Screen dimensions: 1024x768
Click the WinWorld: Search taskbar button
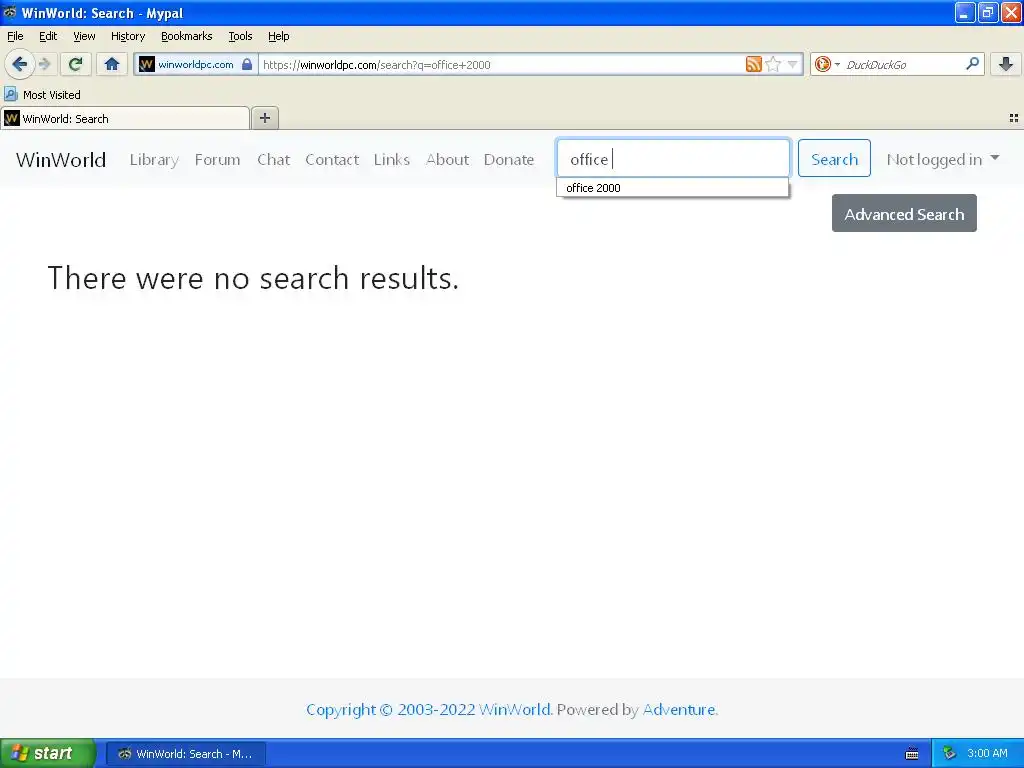(185, 754)
